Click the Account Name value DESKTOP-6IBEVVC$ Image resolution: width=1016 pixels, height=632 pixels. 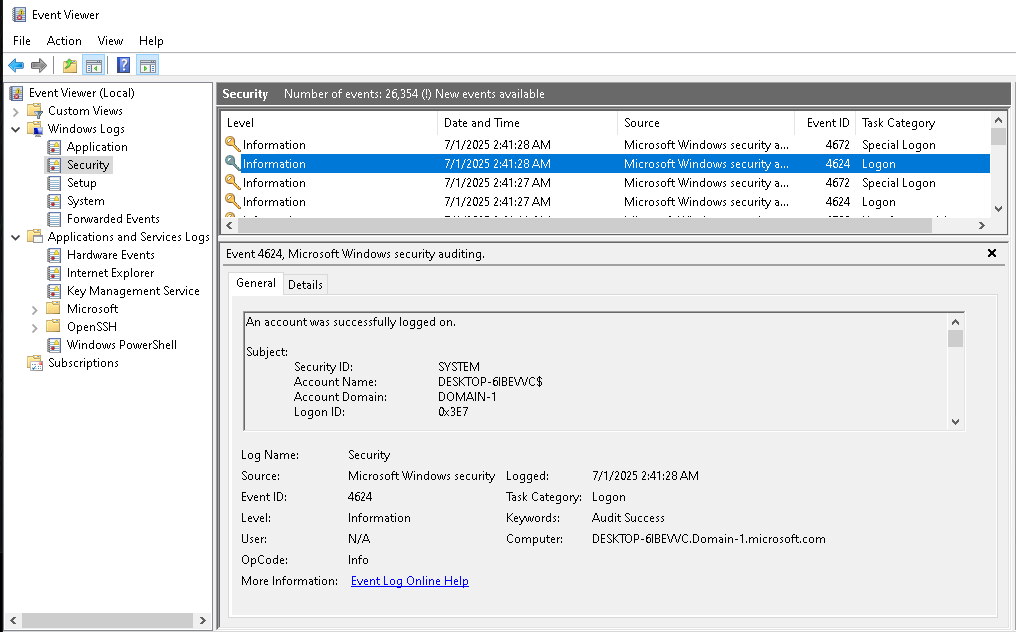click(x=491, y=382)
